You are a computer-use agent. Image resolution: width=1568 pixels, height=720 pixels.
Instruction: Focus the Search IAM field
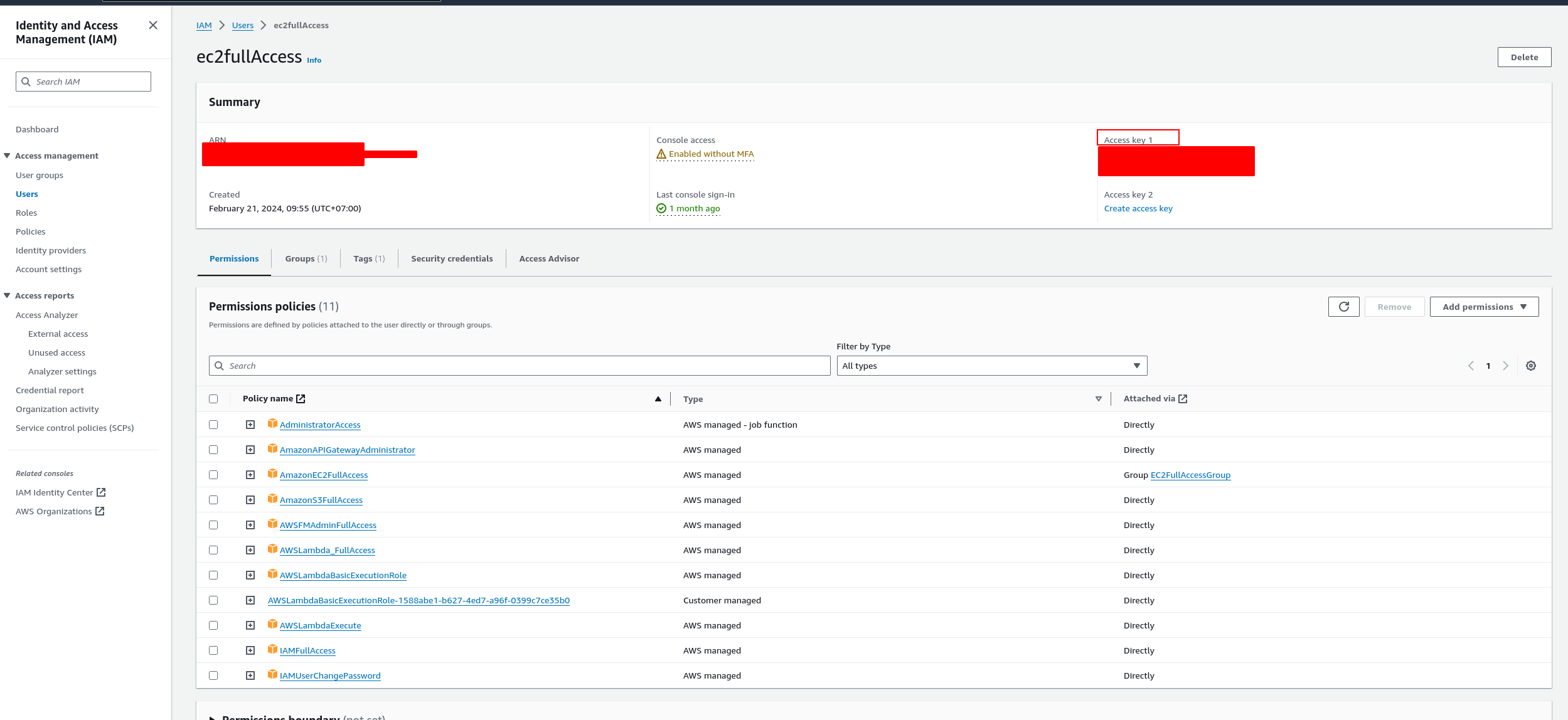tap(83, 82)
